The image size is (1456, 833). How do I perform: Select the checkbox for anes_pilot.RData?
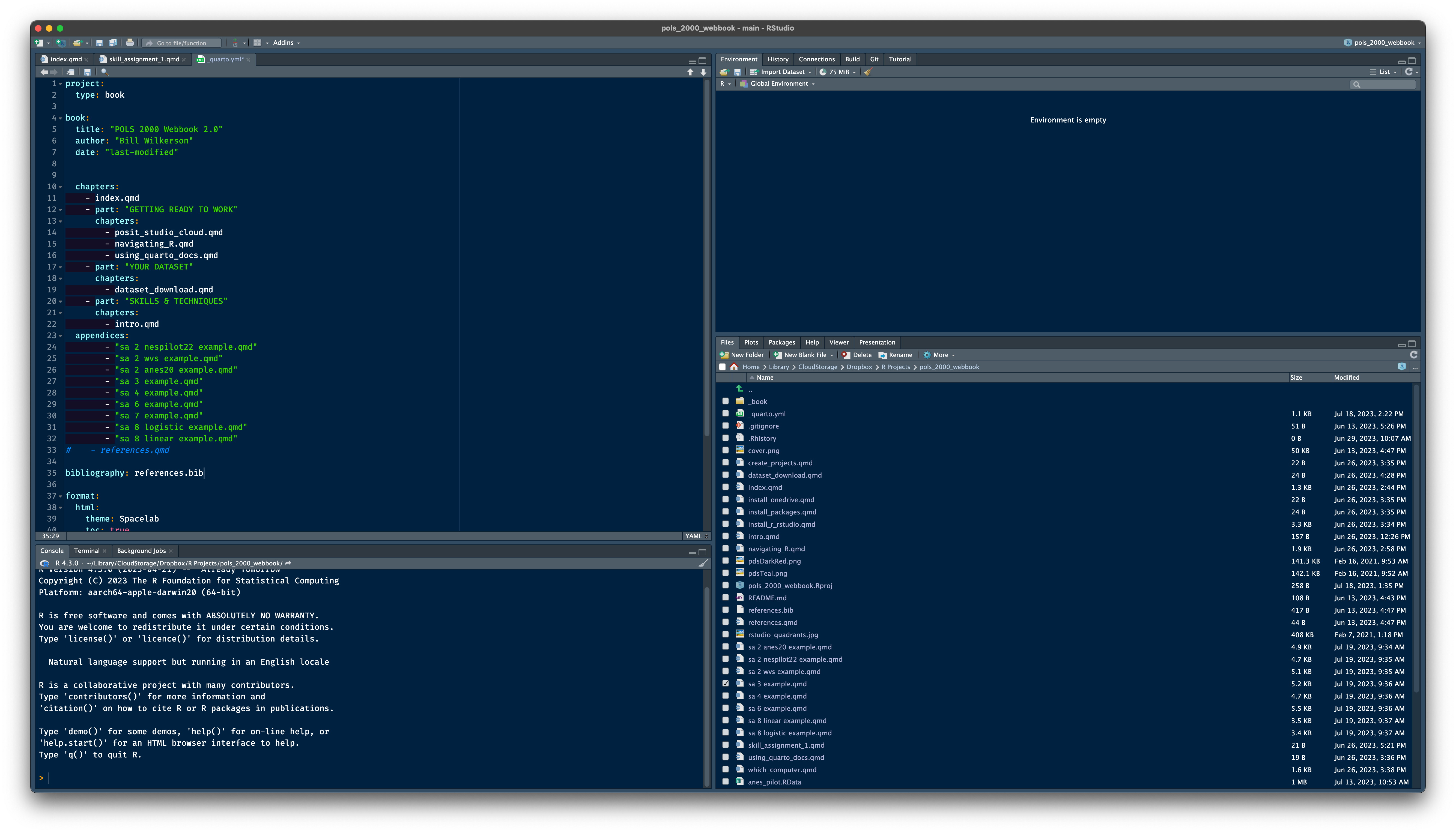click(x=725, y=782)
